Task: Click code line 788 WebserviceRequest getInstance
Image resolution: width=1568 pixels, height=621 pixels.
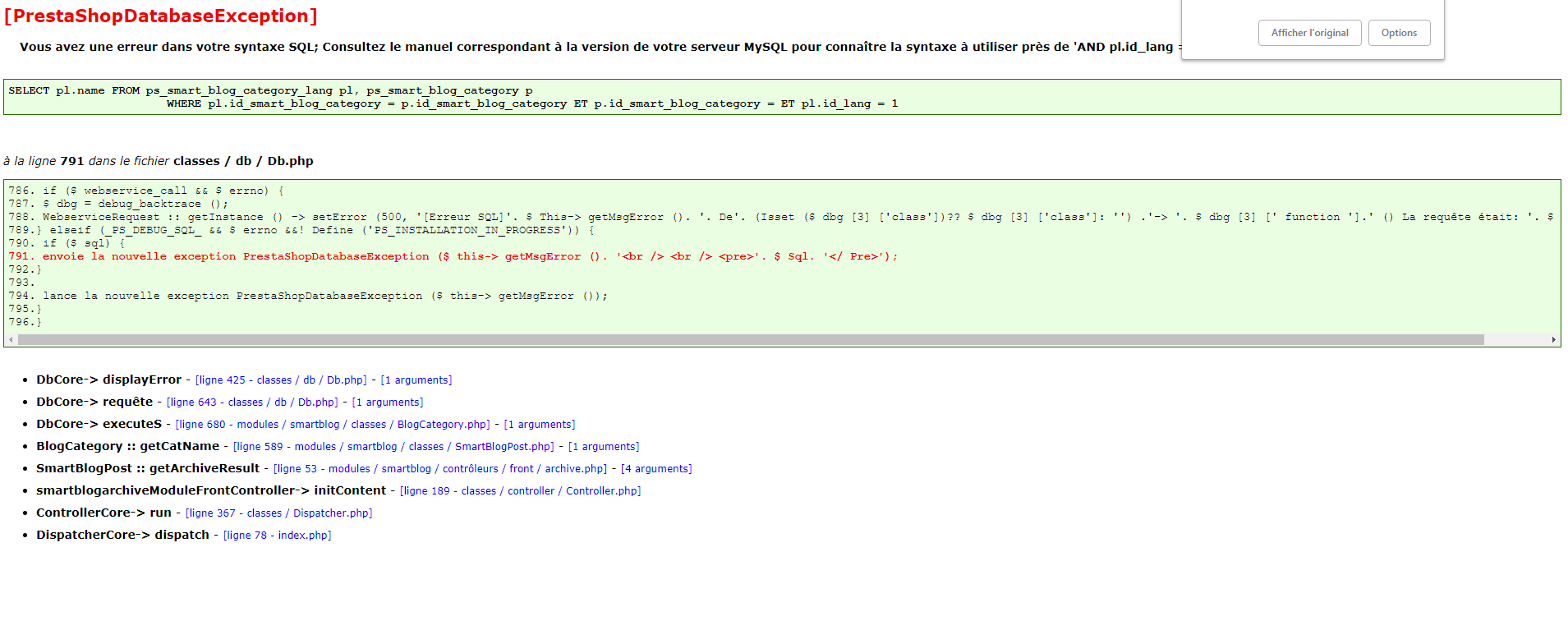Action: point(780,217)
